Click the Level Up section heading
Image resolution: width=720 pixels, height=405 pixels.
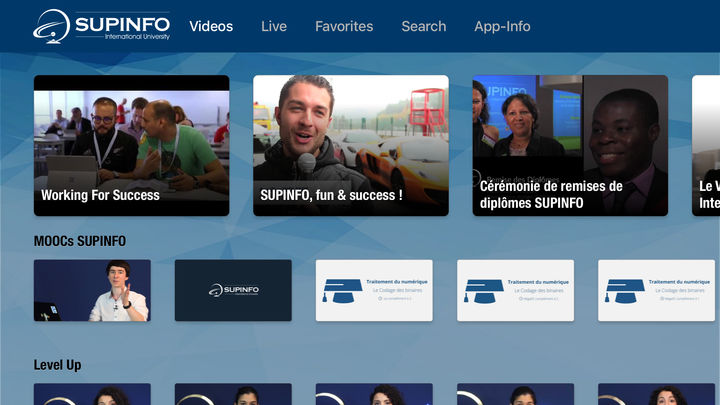tap(57, 365)
